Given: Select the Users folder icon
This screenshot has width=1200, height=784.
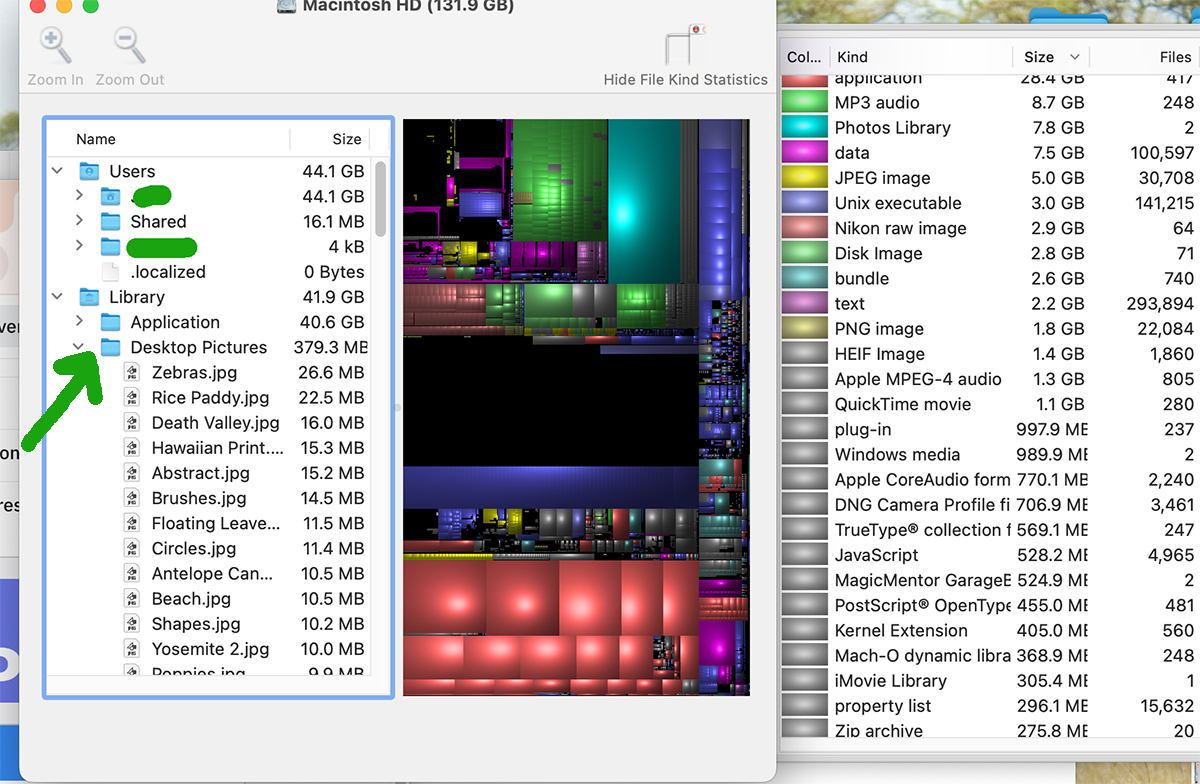Looking at the screenshot, I should [x=89, y=171].
